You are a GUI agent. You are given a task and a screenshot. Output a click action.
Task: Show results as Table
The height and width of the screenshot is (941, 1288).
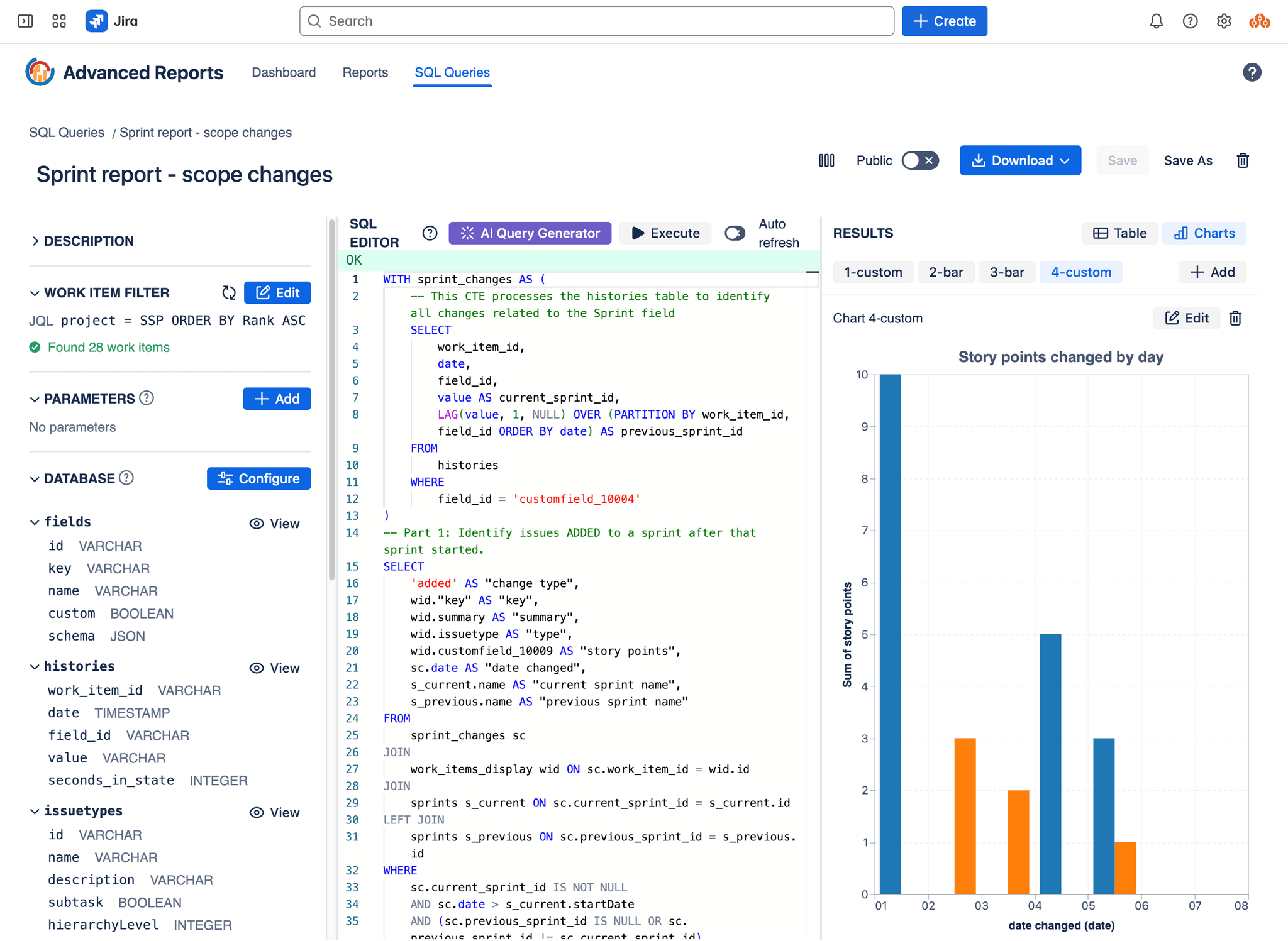tap(1119, 233)
